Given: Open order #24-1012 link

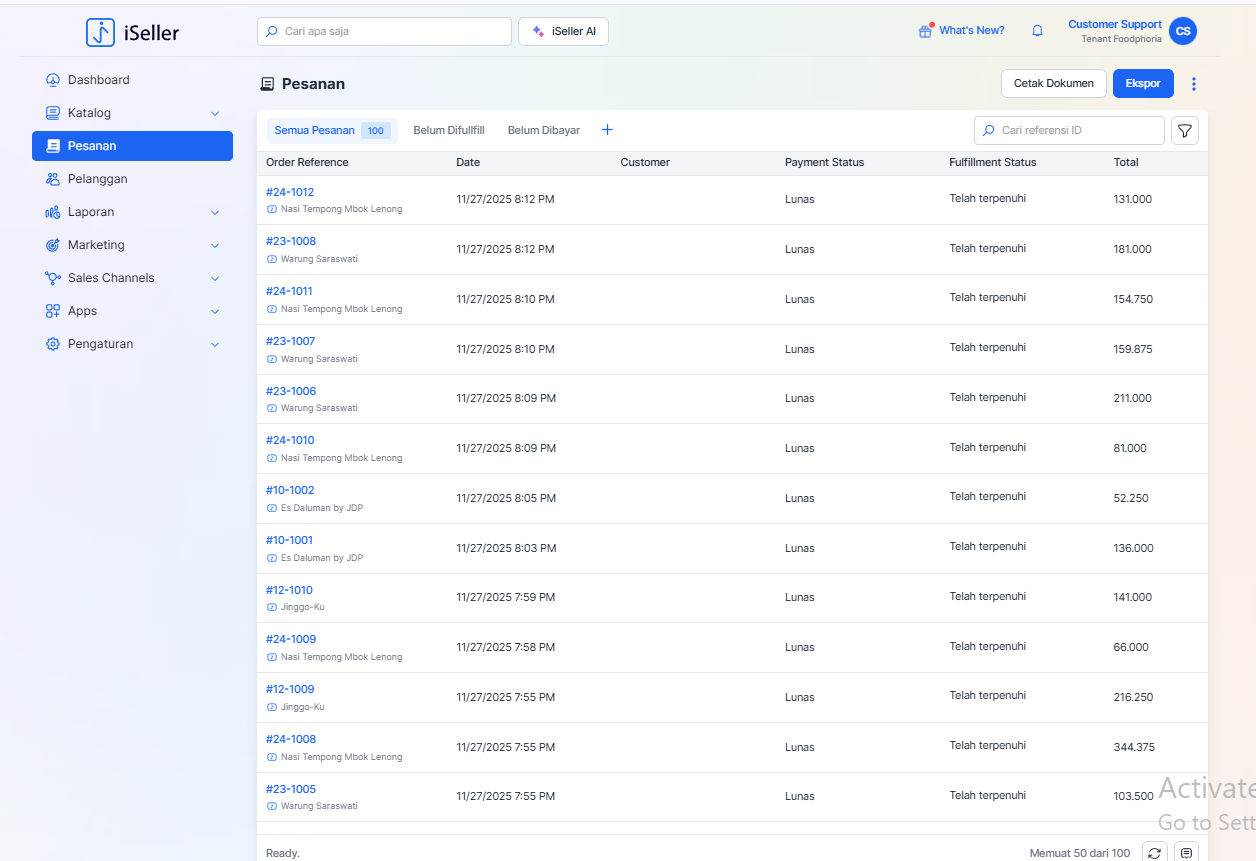Looking at the screenshot, I should 290,192.
